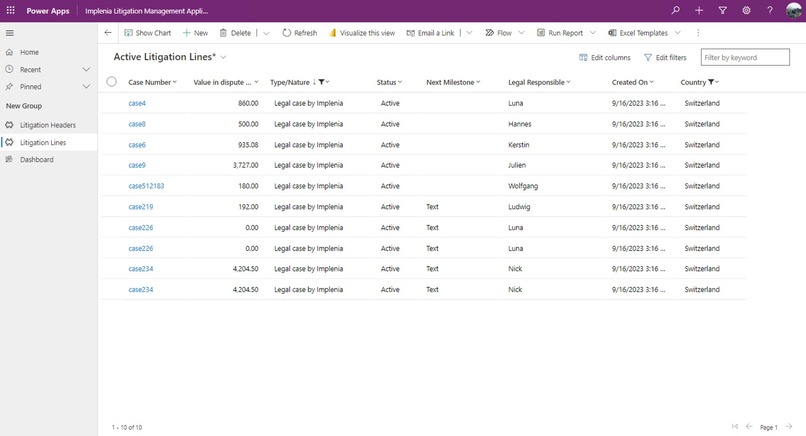806x436 pixels.
Task: Toggle the select-all rows circle
Action: click(x=112, y=82)
